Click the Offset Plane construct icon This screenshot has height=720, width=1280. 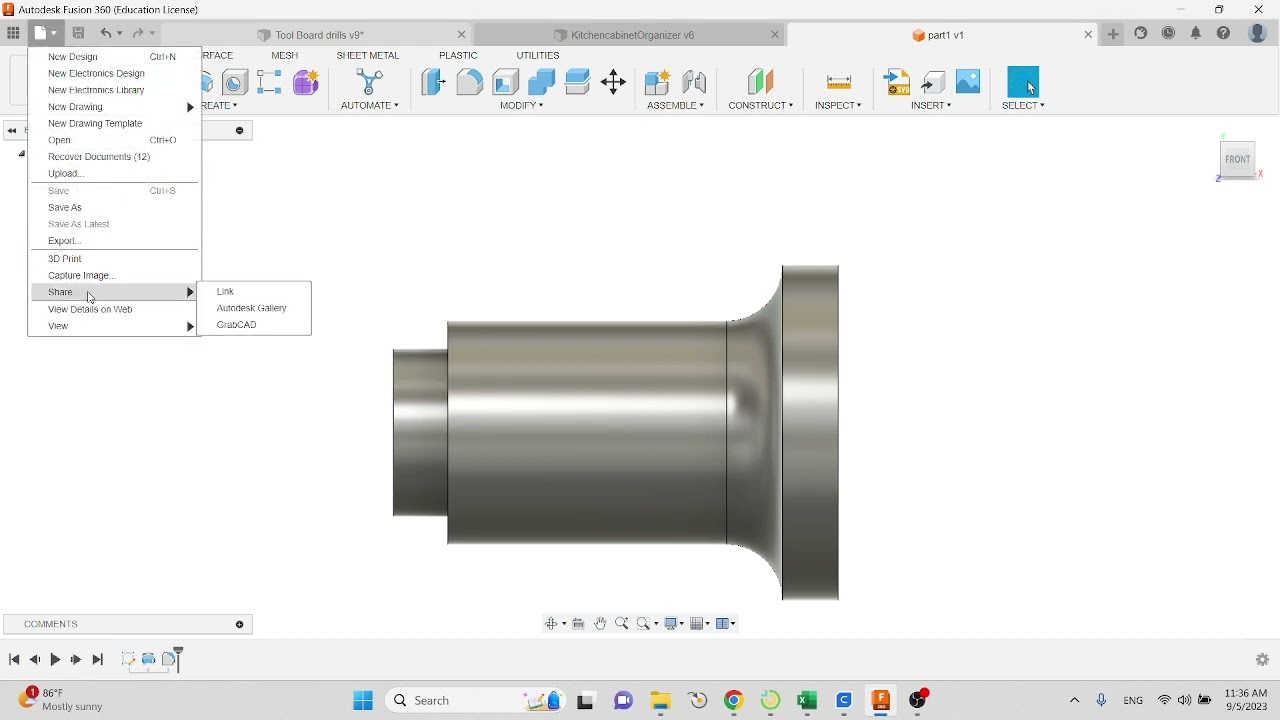coord(761,82)
